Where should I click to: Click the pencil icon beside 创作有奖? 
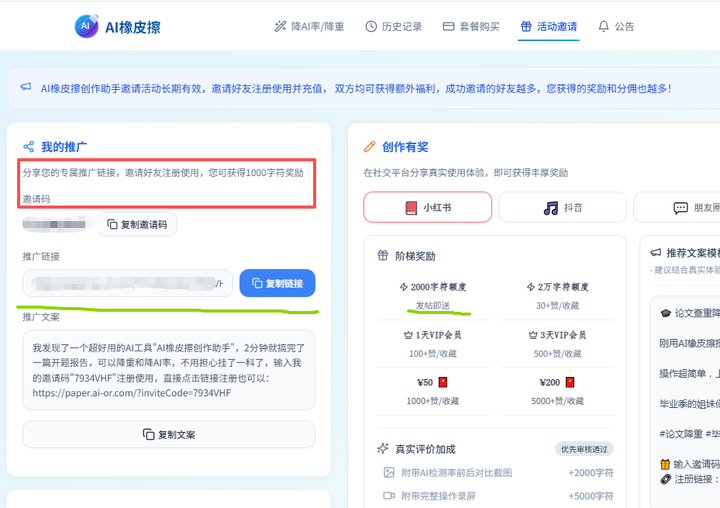370,147
